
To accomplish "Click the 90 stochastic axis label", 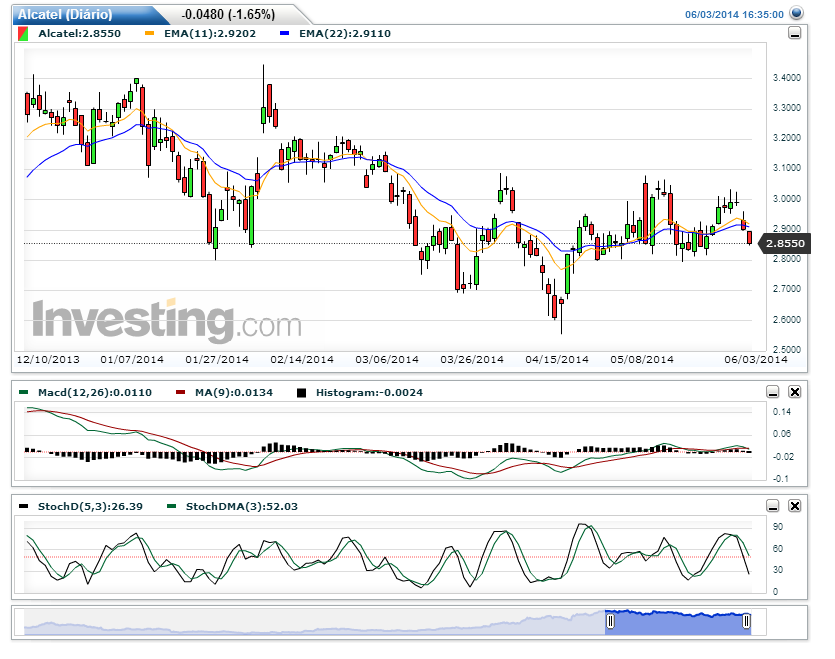I will click(x=778, y=527).
